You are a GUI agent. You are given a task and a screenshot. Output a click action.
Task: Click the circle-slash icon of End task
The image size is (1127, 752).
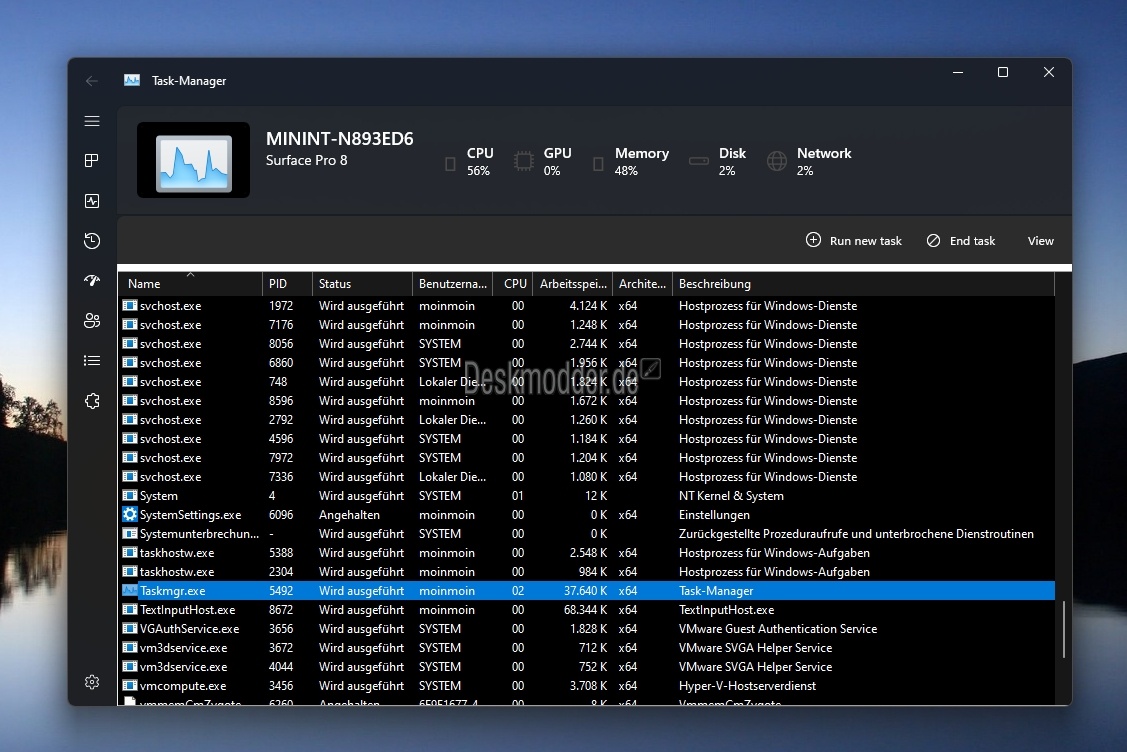click(x=933, y=241)
